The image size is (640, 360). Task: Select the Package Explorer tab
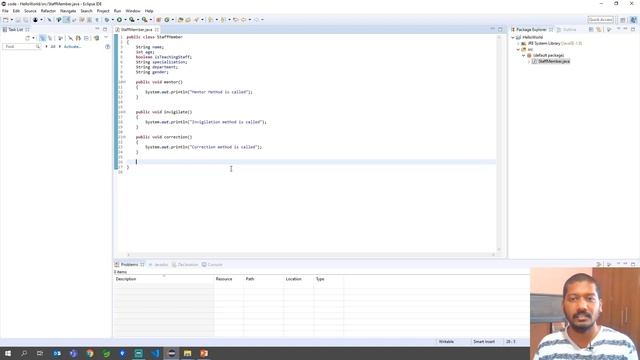(x=531, y=30)
